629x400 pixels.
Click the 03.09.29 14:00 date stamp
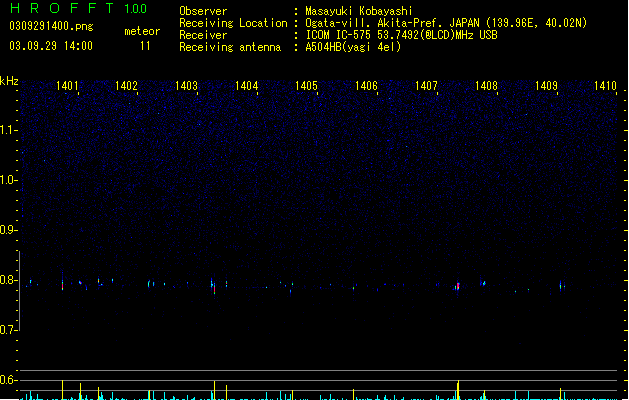click(x=51, y=46)
